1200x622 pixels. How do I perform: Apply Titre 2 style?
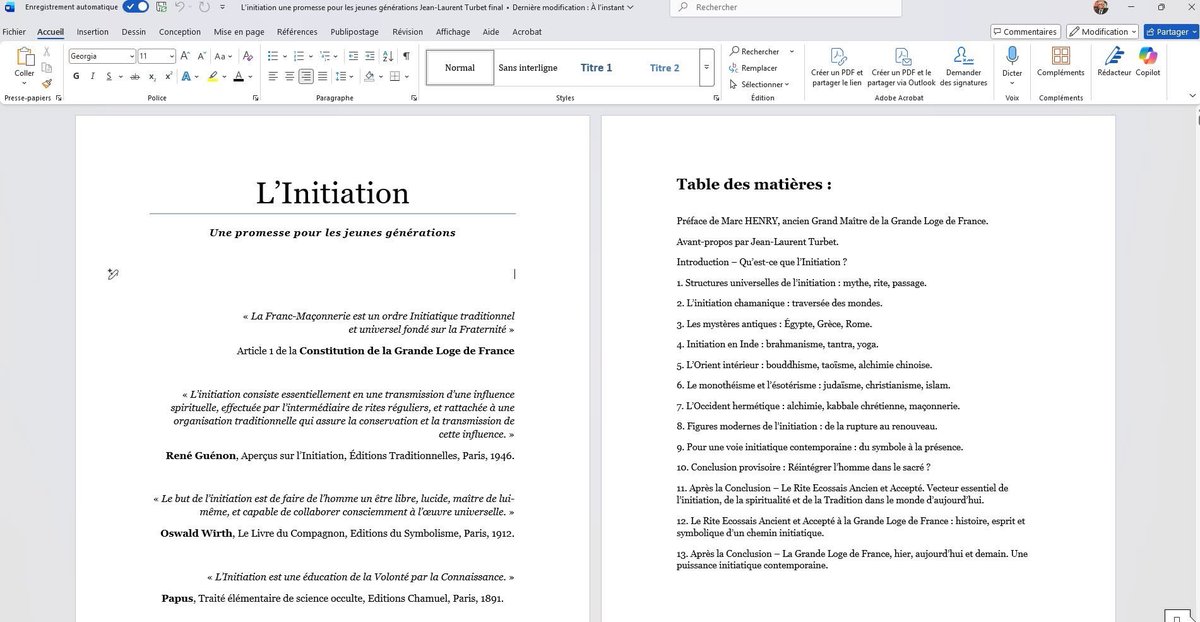click(x=664, y=68)
